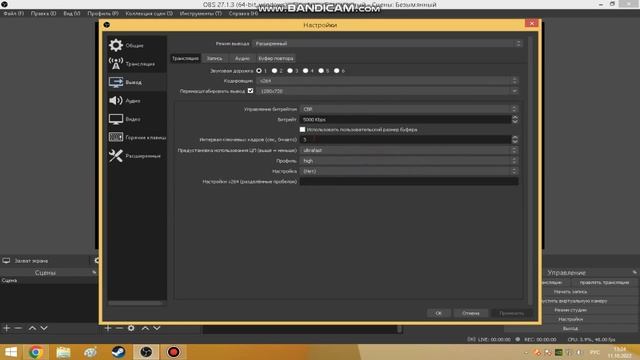Open source properties gear icon
The image size is (640, 360).
131,328
